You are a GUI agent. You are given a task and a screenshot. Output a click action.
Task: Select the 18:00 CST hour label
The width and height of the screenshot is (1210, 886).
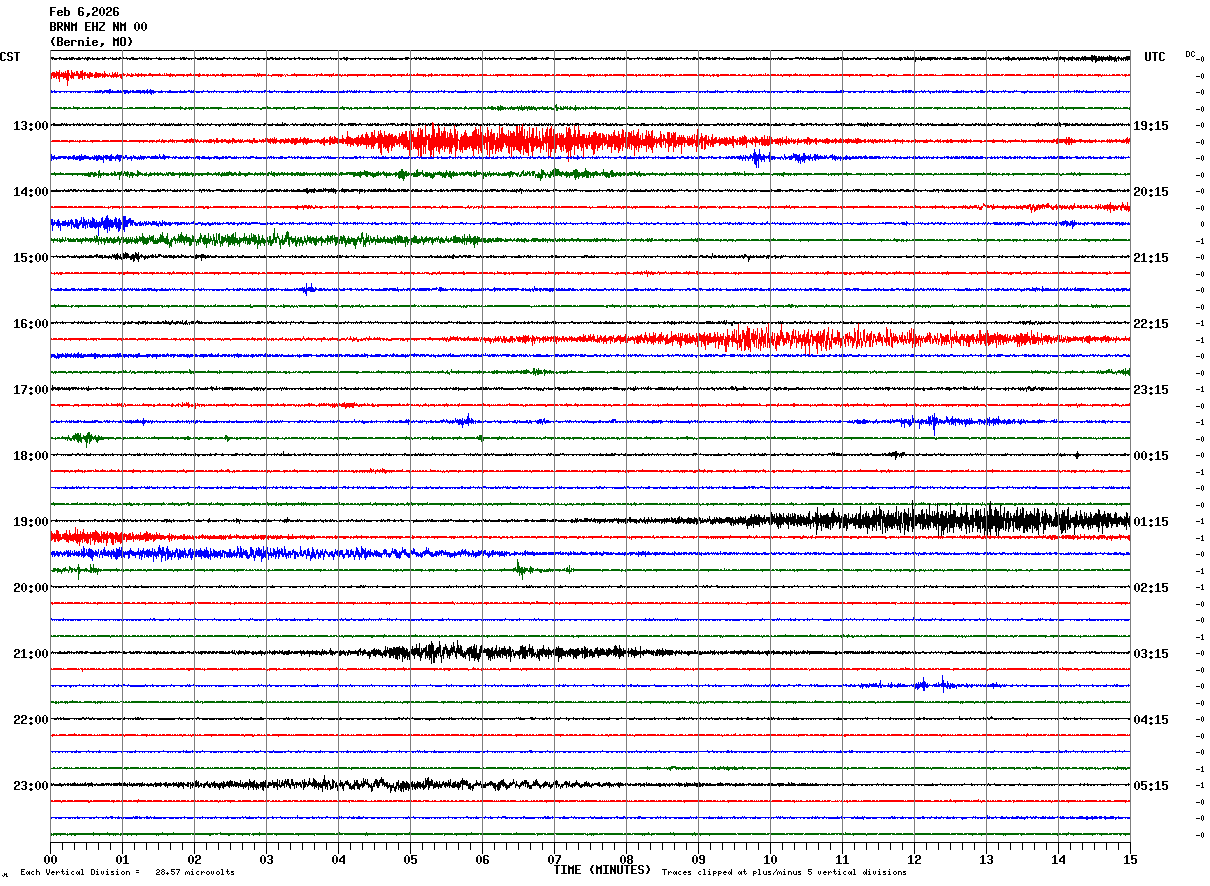click(31, 456)
